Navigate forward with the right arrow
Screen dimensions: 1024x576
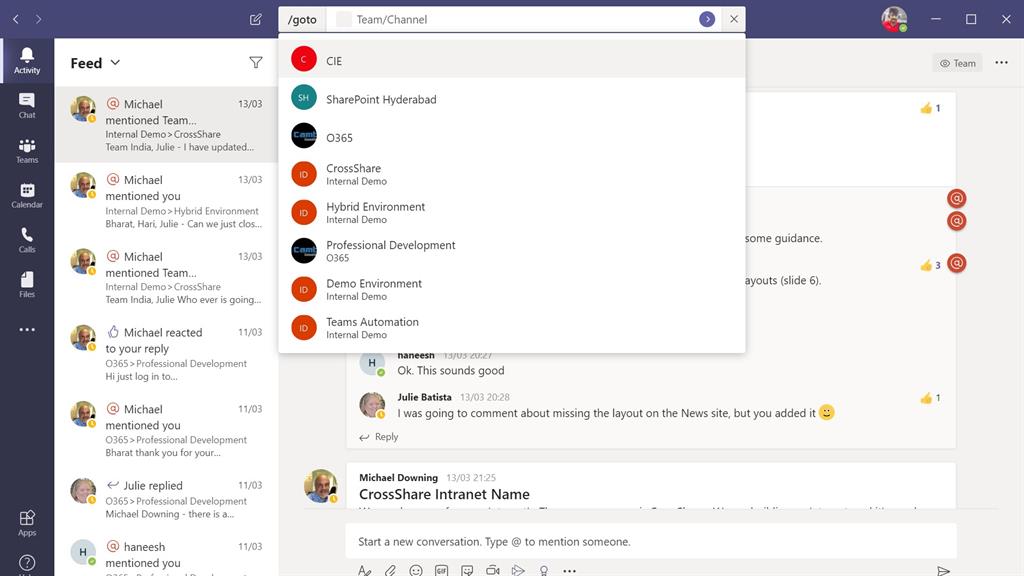[39, 20]
